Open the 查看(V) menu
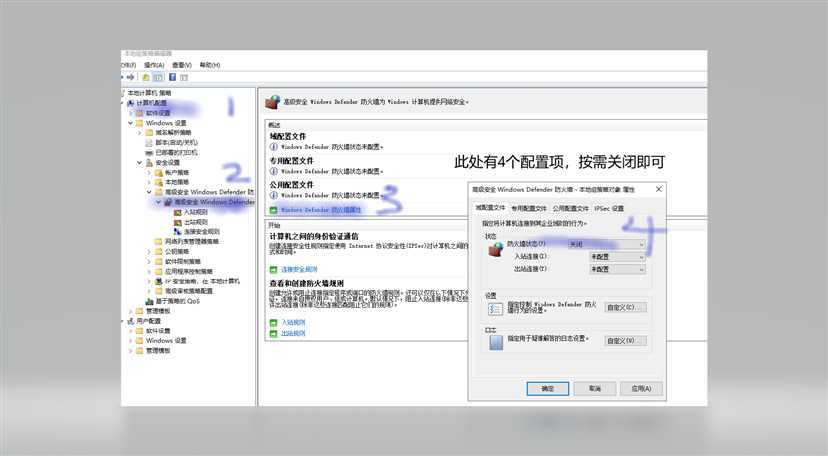Image resolution: width=828 pixels, height=456 pixels. pyautogui.click(x=182, y=64)
